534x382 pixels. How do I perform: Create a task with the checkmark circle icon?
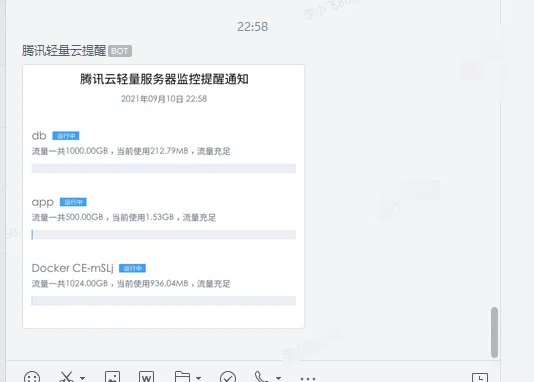pyautogui.click(x=228, y=378)
